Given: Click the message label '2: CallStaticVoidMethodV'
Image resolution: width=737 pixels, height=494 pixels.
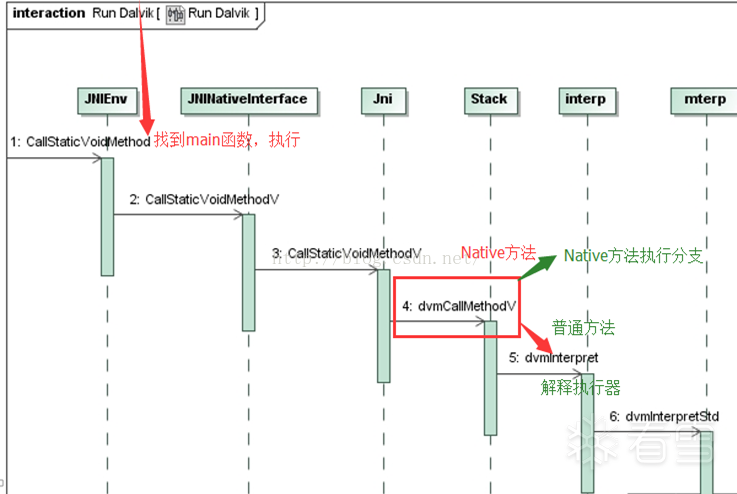Looking at the screenshot, I should pos(204,199).
